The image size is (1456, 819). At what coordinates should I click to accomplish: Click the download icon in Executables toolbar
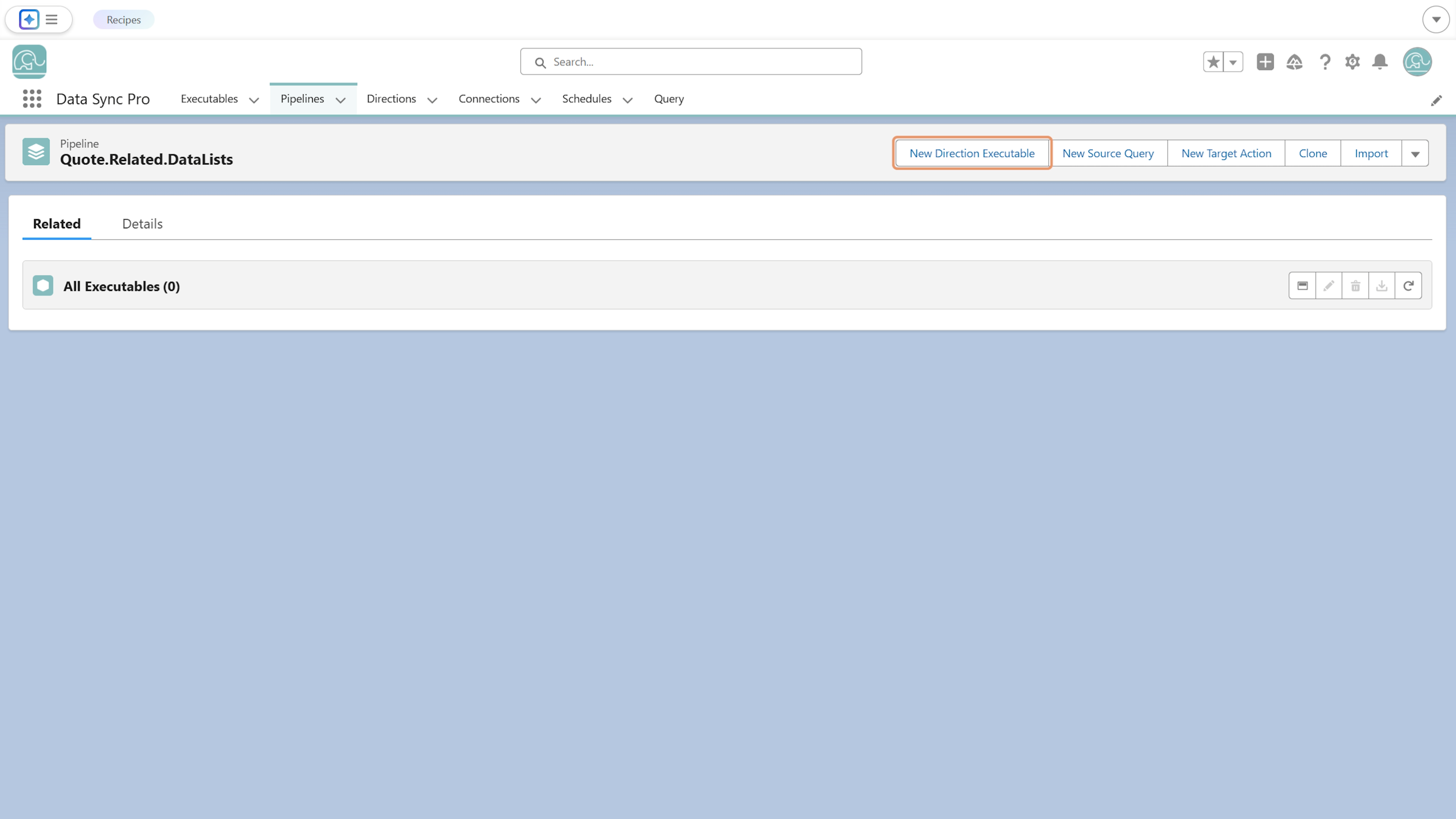click(x=1381, y=286)
